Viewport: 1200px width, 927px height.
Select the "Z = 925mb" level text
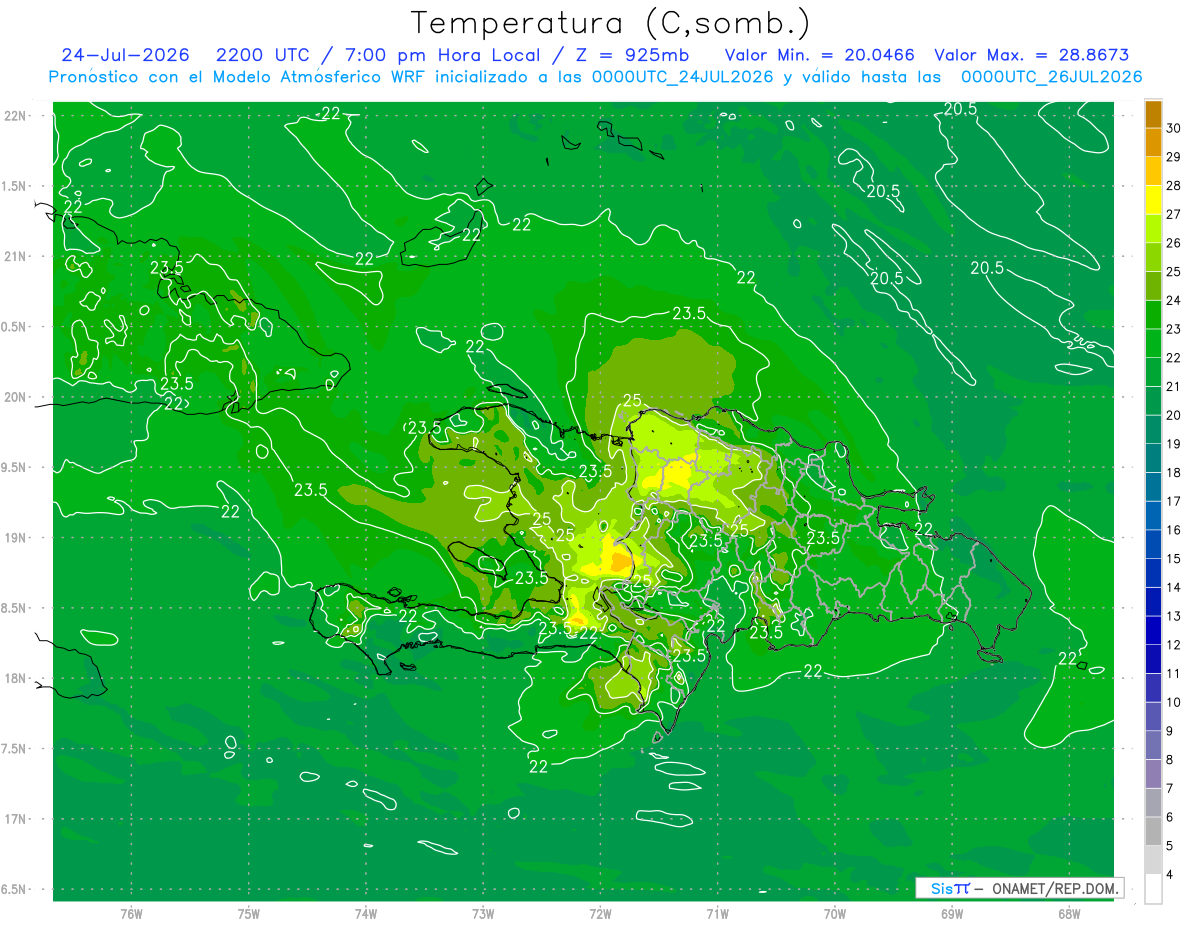click(633, 55)
